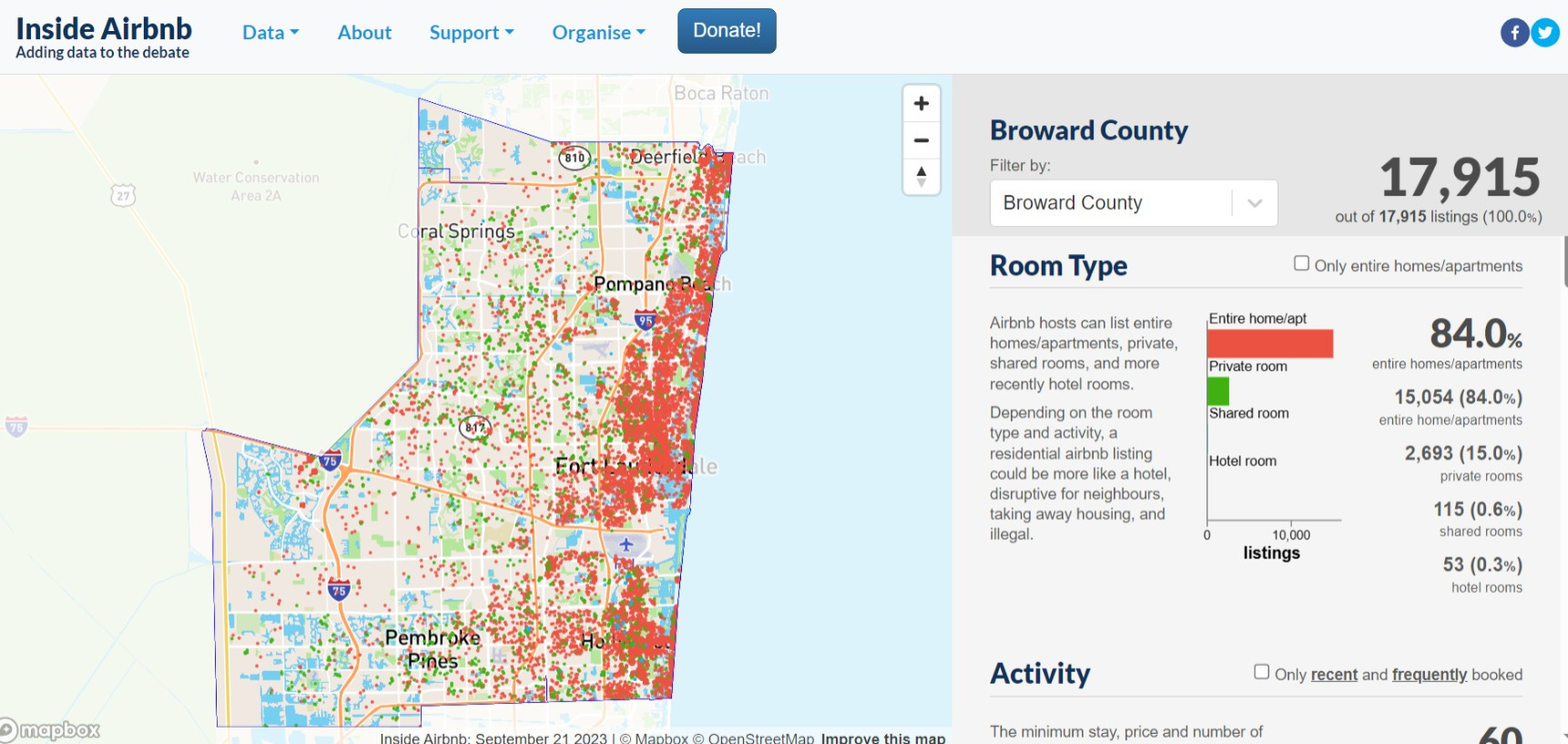
Task: Expand the Support menu
Action: tap(472, 33)
